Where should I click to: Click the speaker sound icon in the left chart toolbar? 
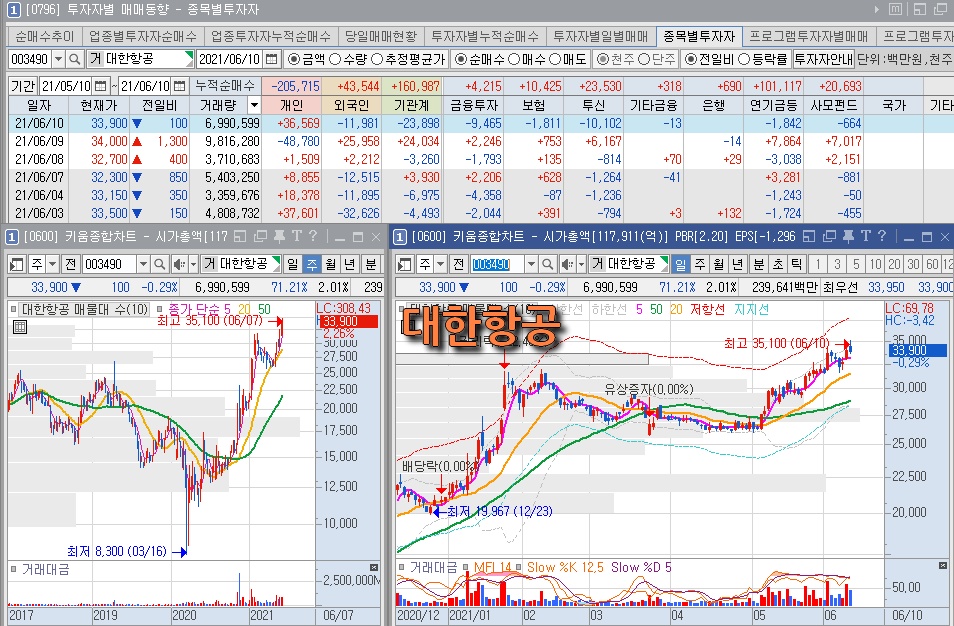(179, 264)
